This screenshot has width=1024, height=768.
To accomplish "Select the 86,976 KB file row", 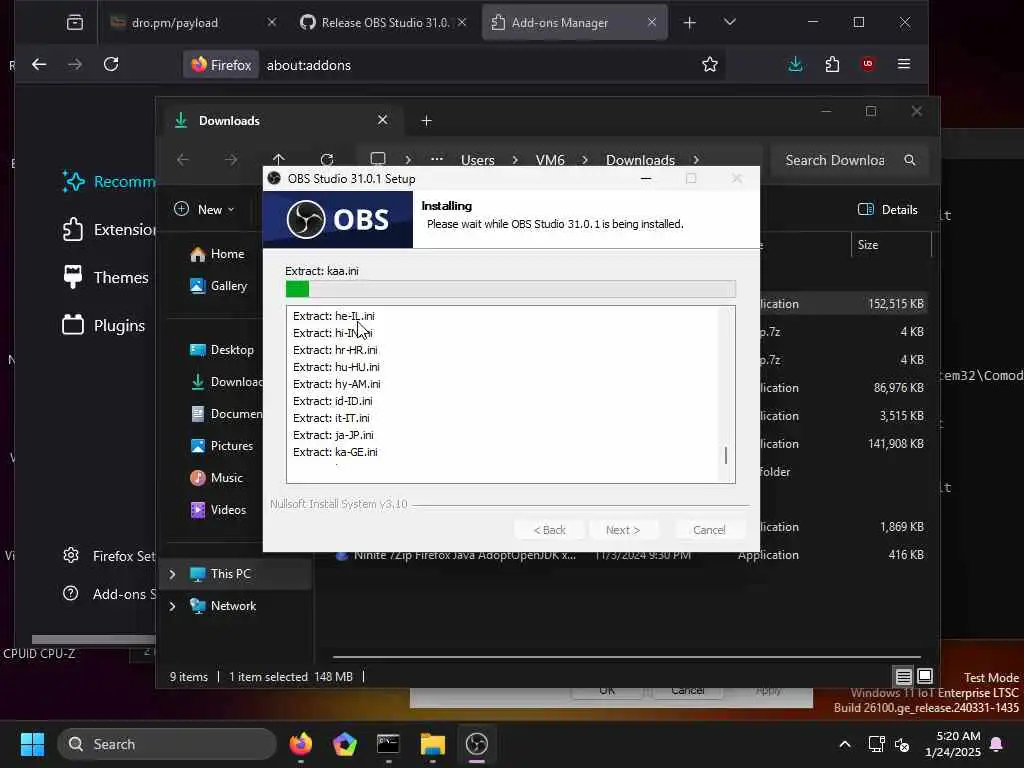I will pyautogui.click(x=846, y=388).
